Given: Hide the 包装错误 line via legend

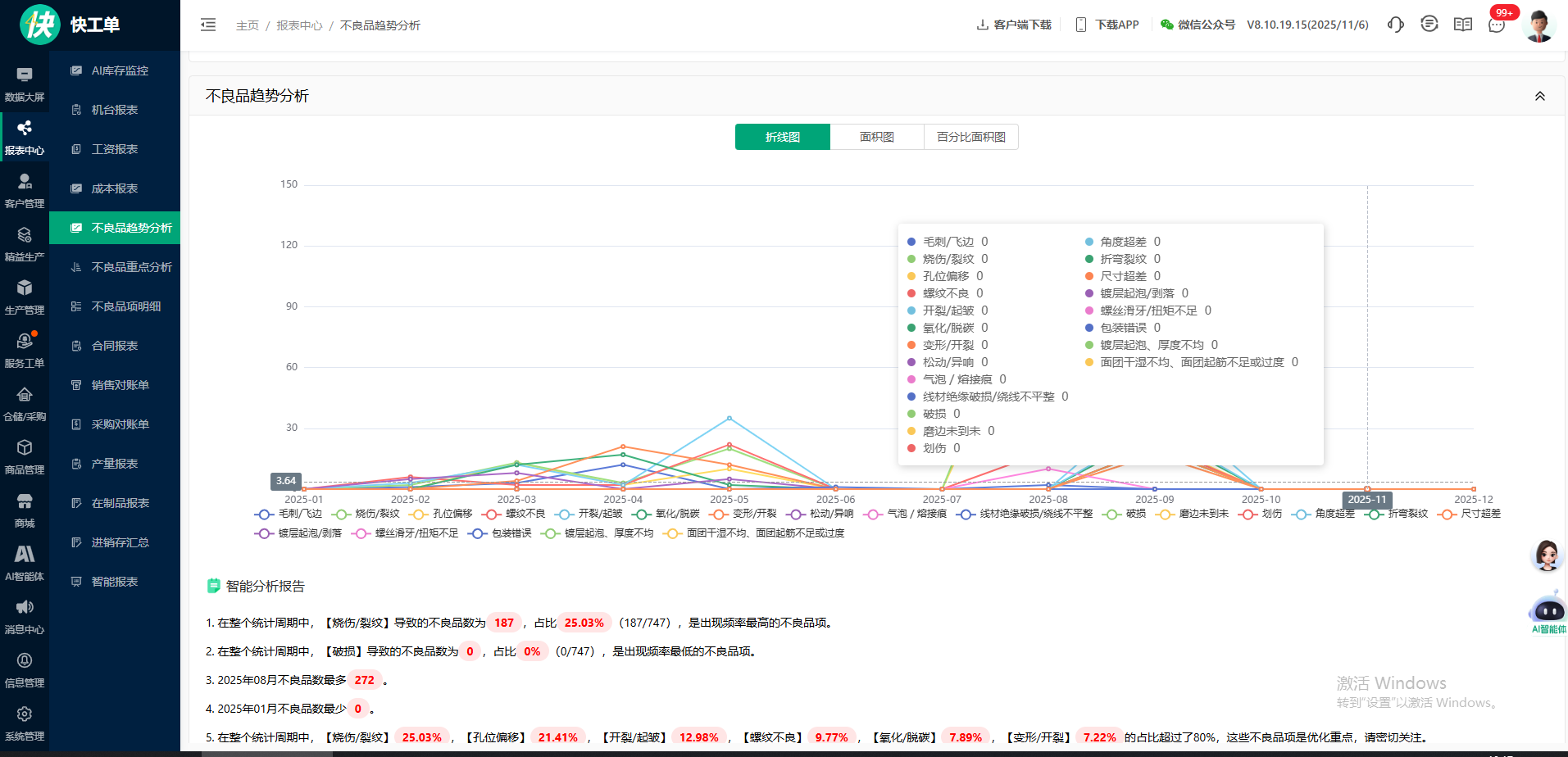Looking at the screenshot, I should pos(501,533).
